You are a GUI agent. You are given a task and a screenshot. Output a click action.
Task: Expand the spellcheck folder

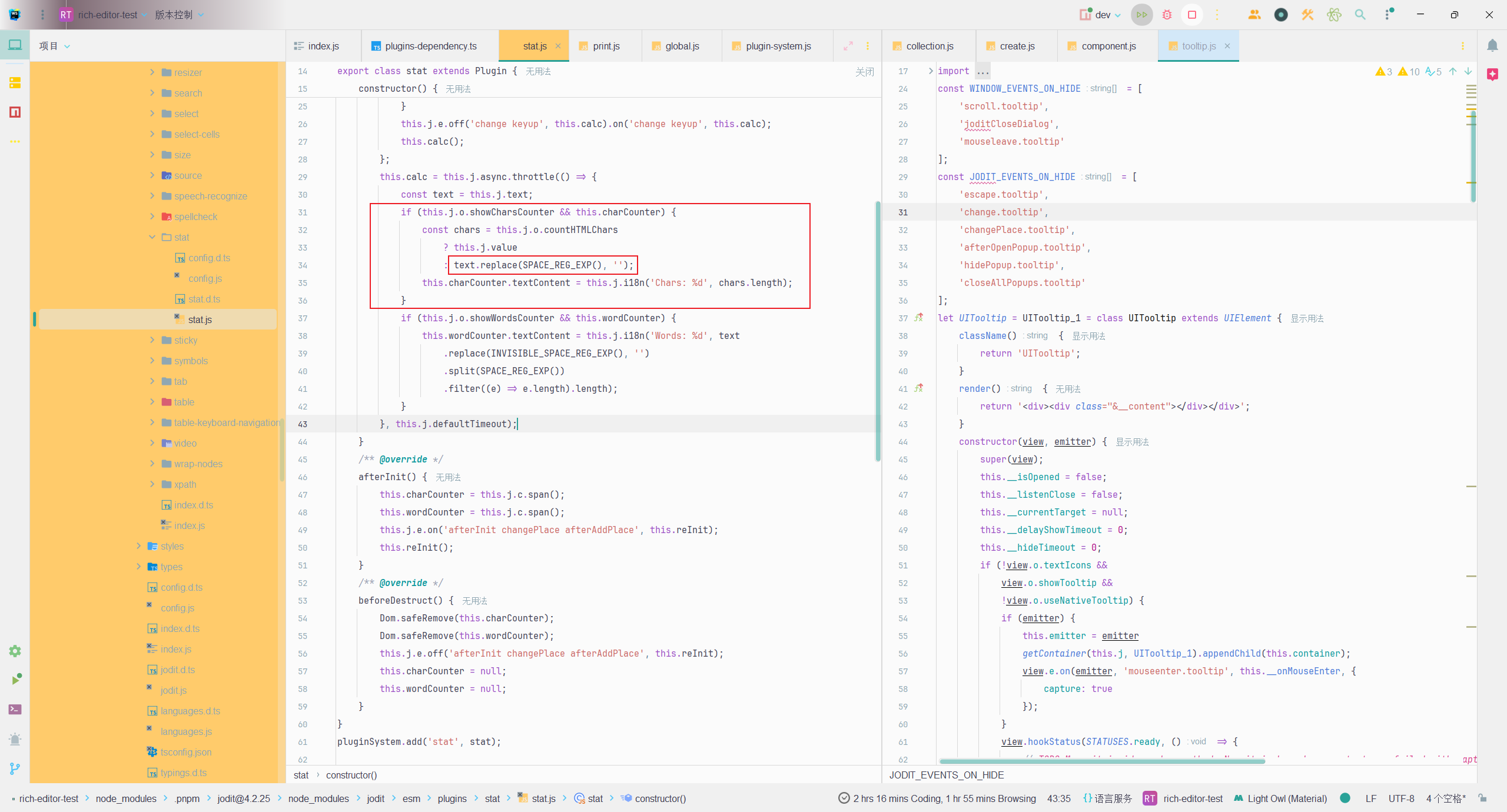pyautogui.click(x=152, y=217)
